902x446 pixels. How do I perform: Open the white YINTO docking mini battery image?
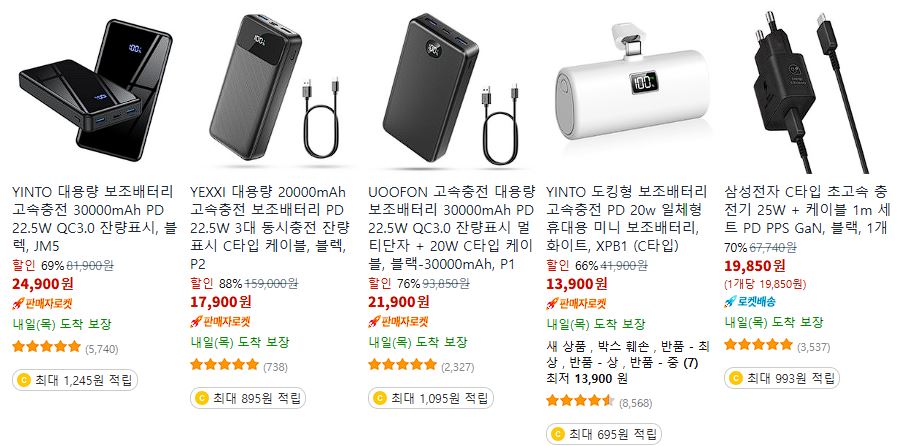pos(631,90)
